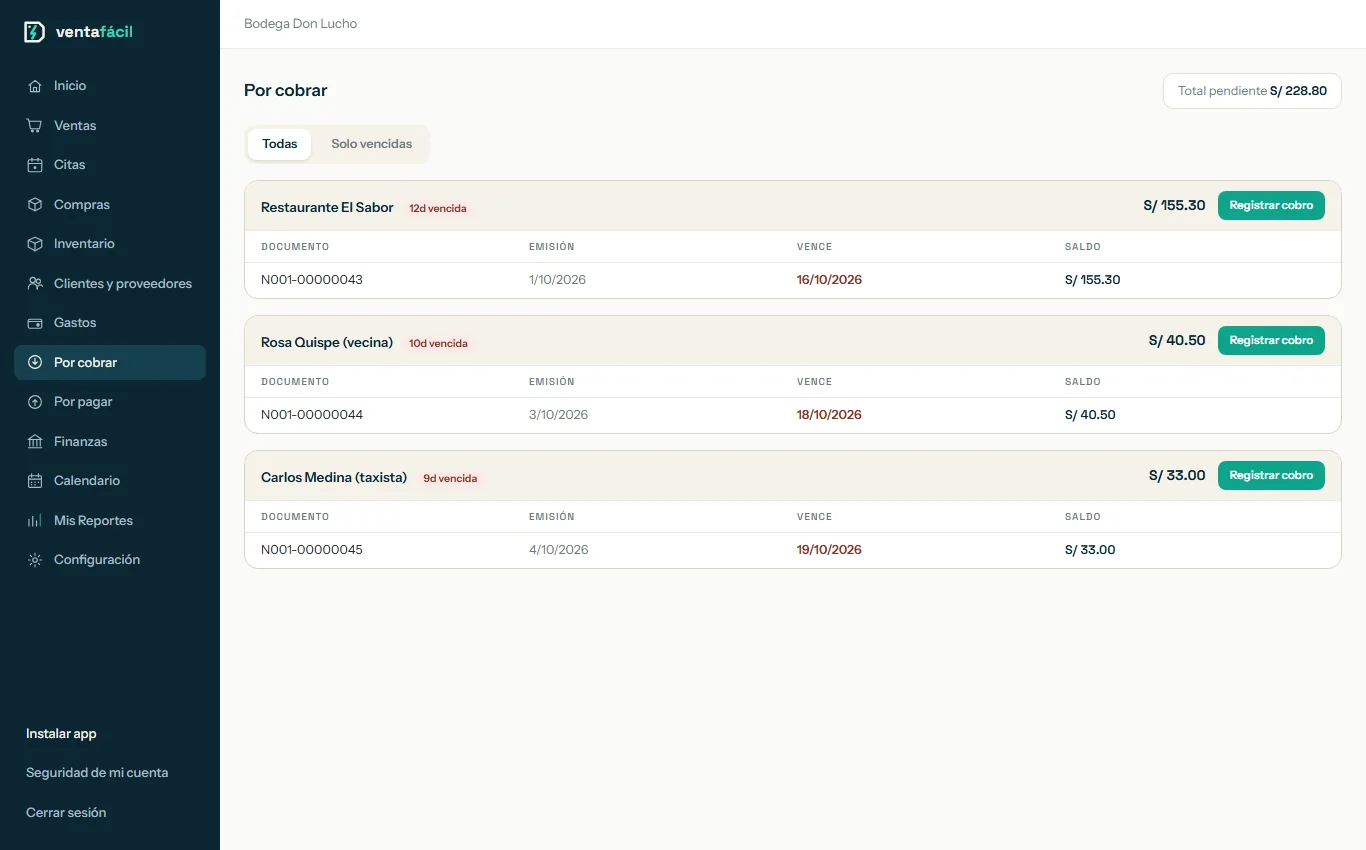The width and height of the screenshot is (1366, 850).
Task: Click the Finanzas bank icon
Action: 35,442
